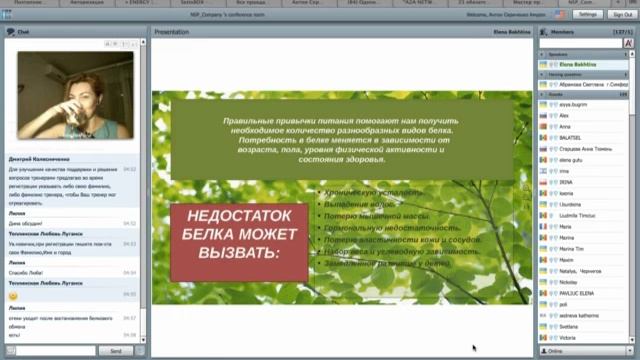
Task: Click the presentation slide
Action: click(x=342, y=198)
